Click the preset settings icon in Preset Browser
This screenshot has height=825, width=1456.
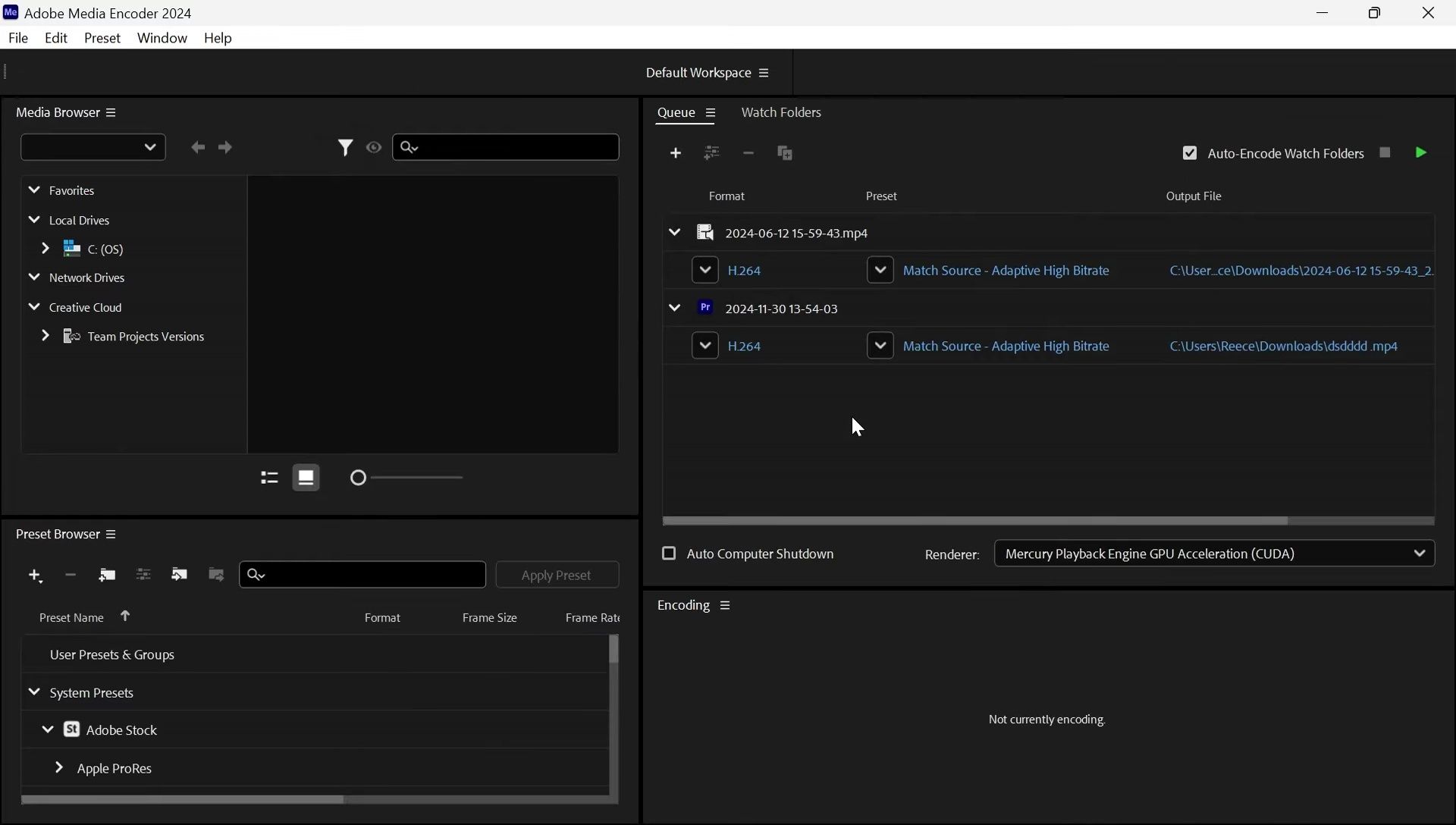[143, 575]
